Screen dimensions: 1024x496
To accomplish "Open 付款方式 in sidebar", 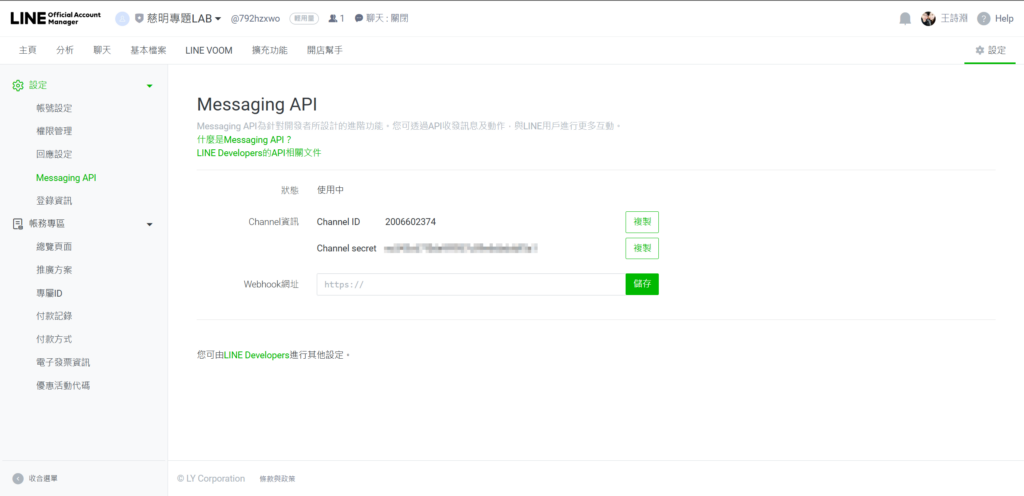I will point(54,339).
